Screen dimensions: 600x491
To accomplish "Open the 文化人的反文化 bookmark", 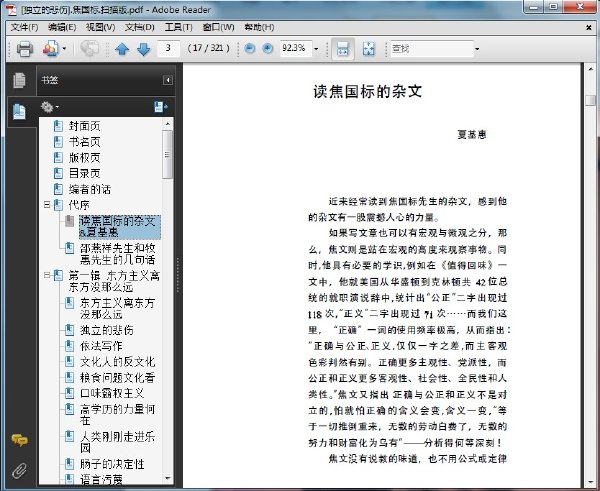I will pos(117,362).
